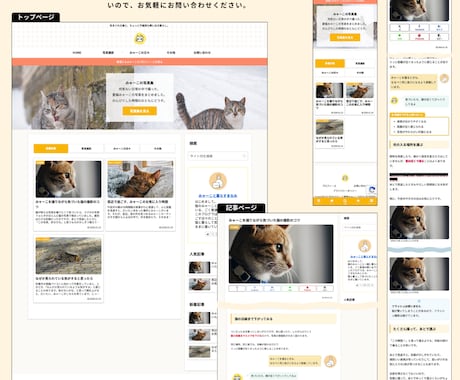Tap the rightmost icon in the mobile orange bottom bar
Image resolution: width=460 pixels, height=380 pixels.
tap(371, 201)
